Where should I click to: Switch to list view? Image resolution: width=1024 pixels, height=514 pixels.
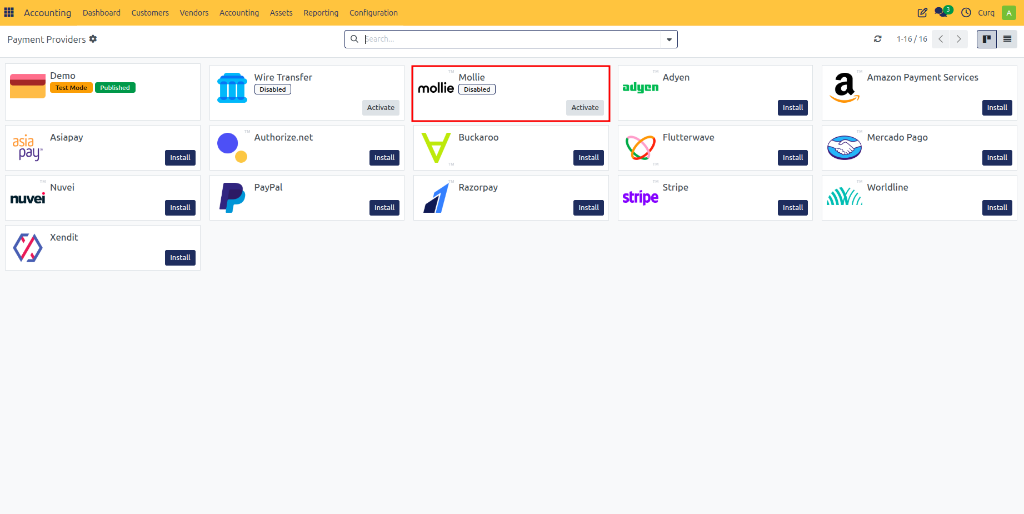tap(1006, 39)
